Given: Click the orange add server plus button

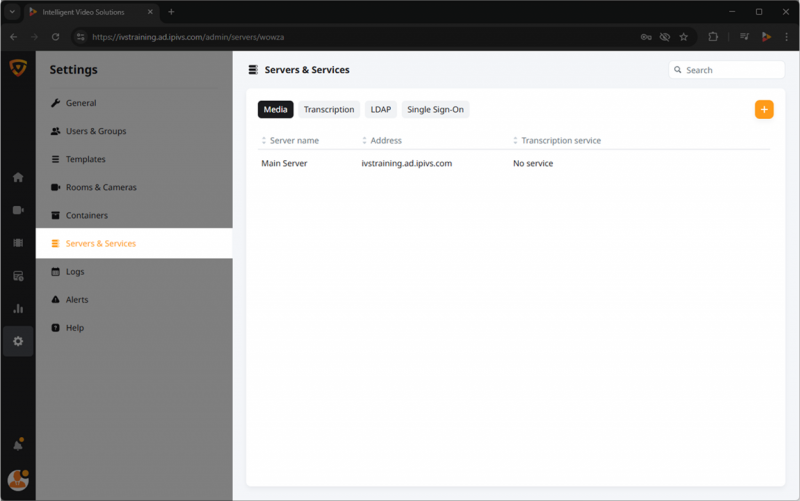Looking at the screenshot, I should (764, 109).
